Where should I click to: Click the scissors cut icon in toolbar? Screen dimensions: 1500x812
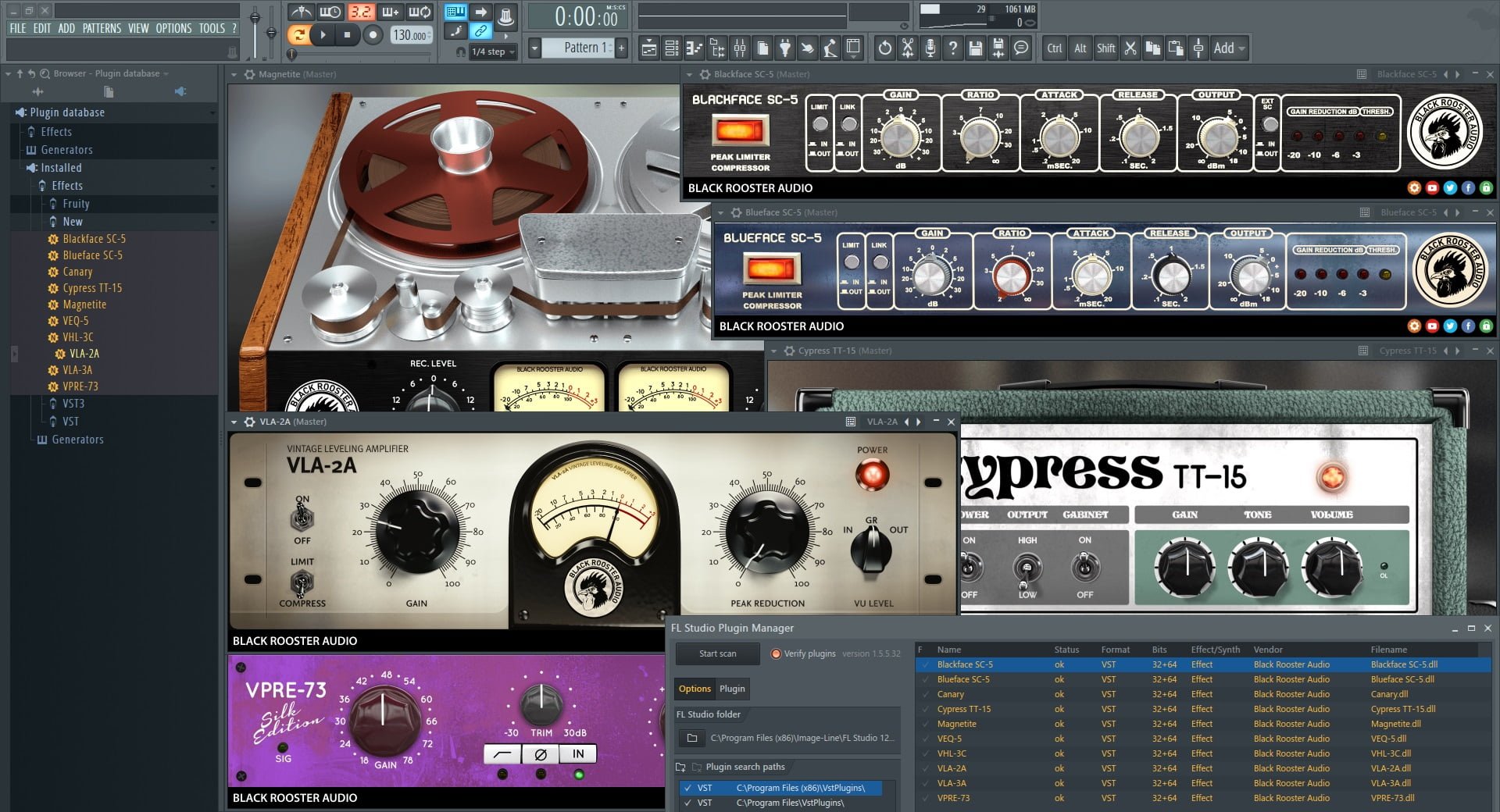pos(1130,48)
